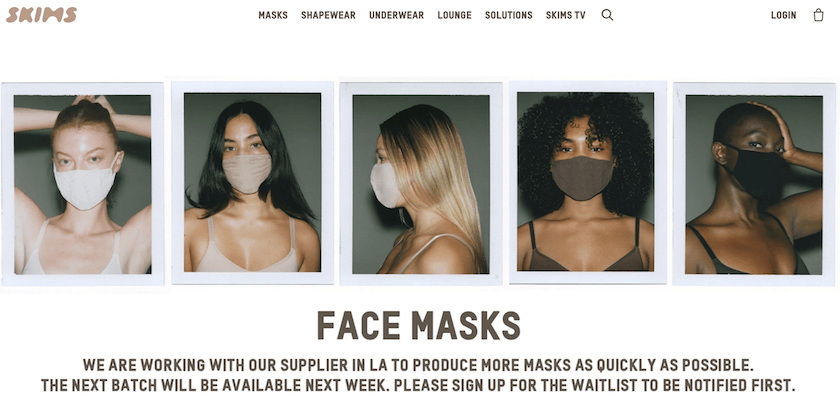The width and height of the screenshot is (840, 420).
Task: Open the shopping bag icon
Action: (x=818, y=15)
